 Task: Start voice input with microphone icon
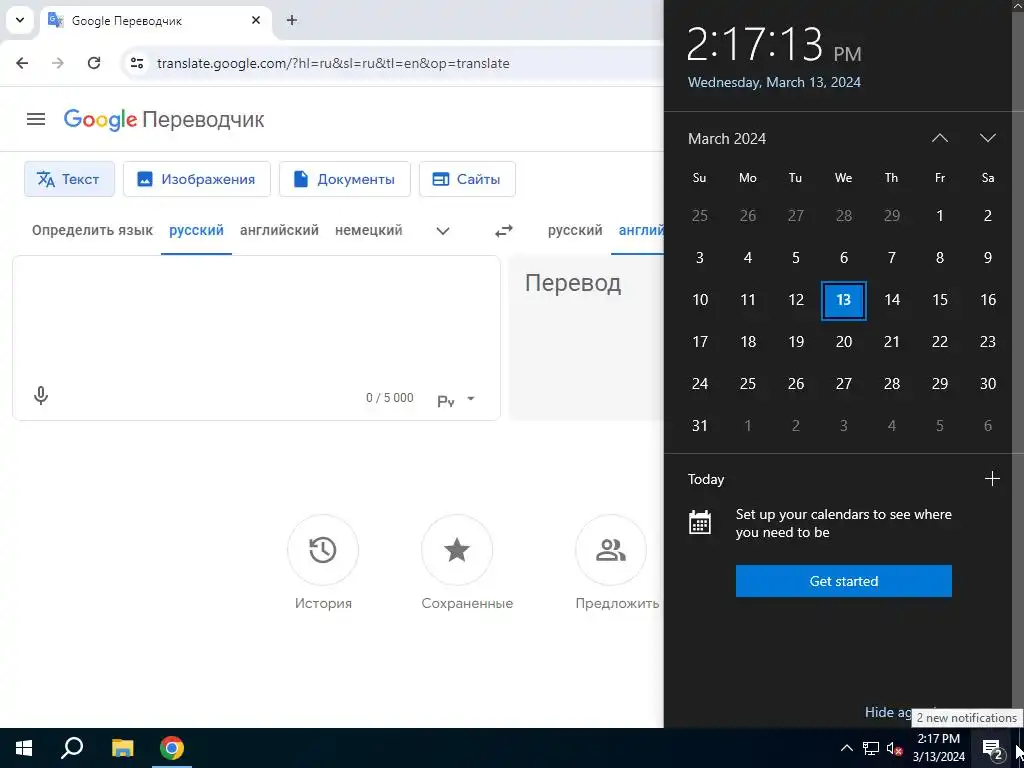coord(40,396)
